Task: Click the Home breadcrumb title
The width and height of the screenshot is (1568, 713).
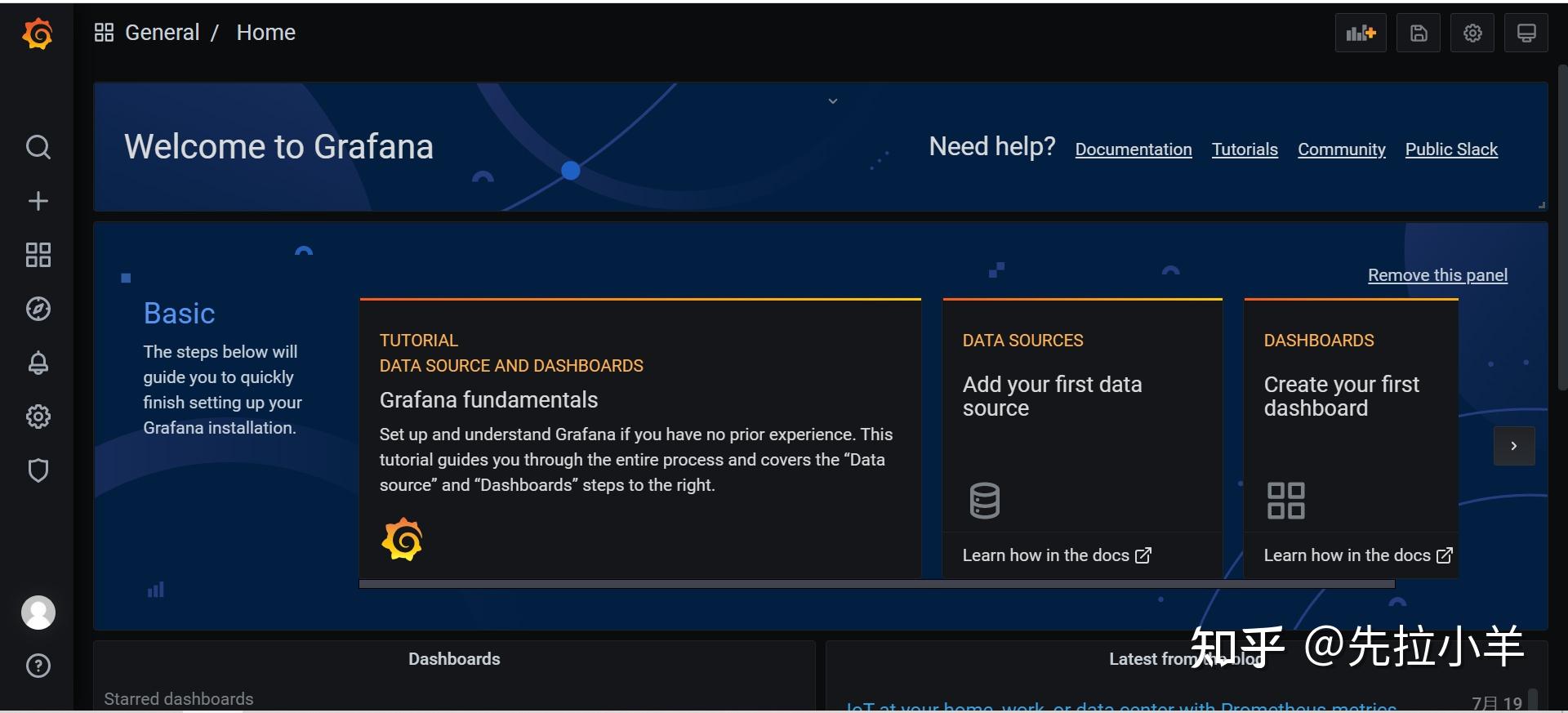Action: pos(265,33)
